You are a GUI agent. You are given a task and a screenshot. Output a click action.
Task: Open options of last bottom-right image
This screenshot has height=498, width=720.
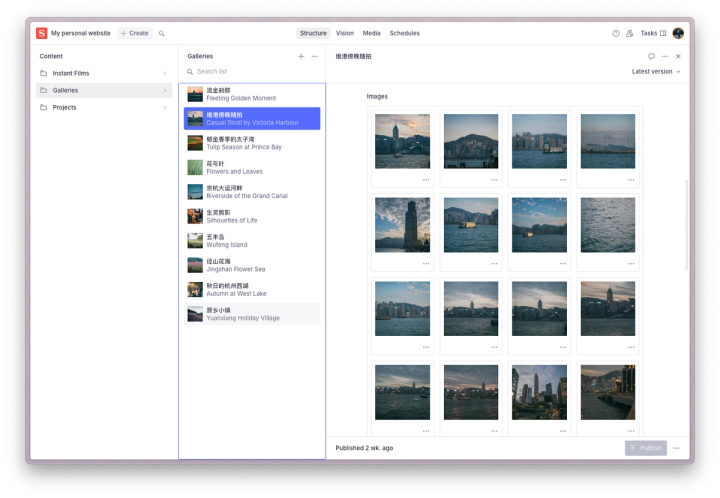(x=631, y=431)
